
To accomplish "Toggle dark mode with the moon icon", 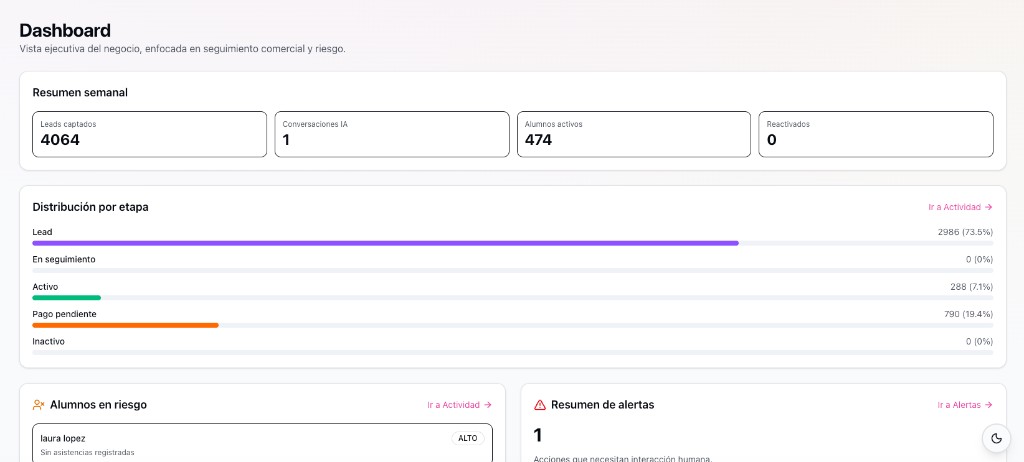I will 996,438.
